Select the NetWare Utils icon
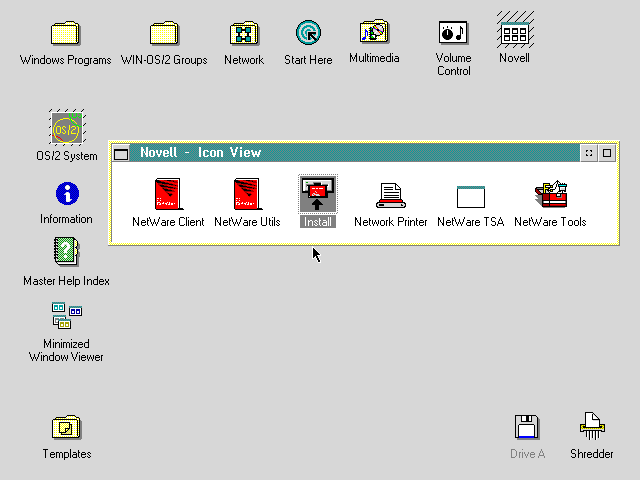Image resolution: width=640 pixels, height=480 pixels. [247, 194]
